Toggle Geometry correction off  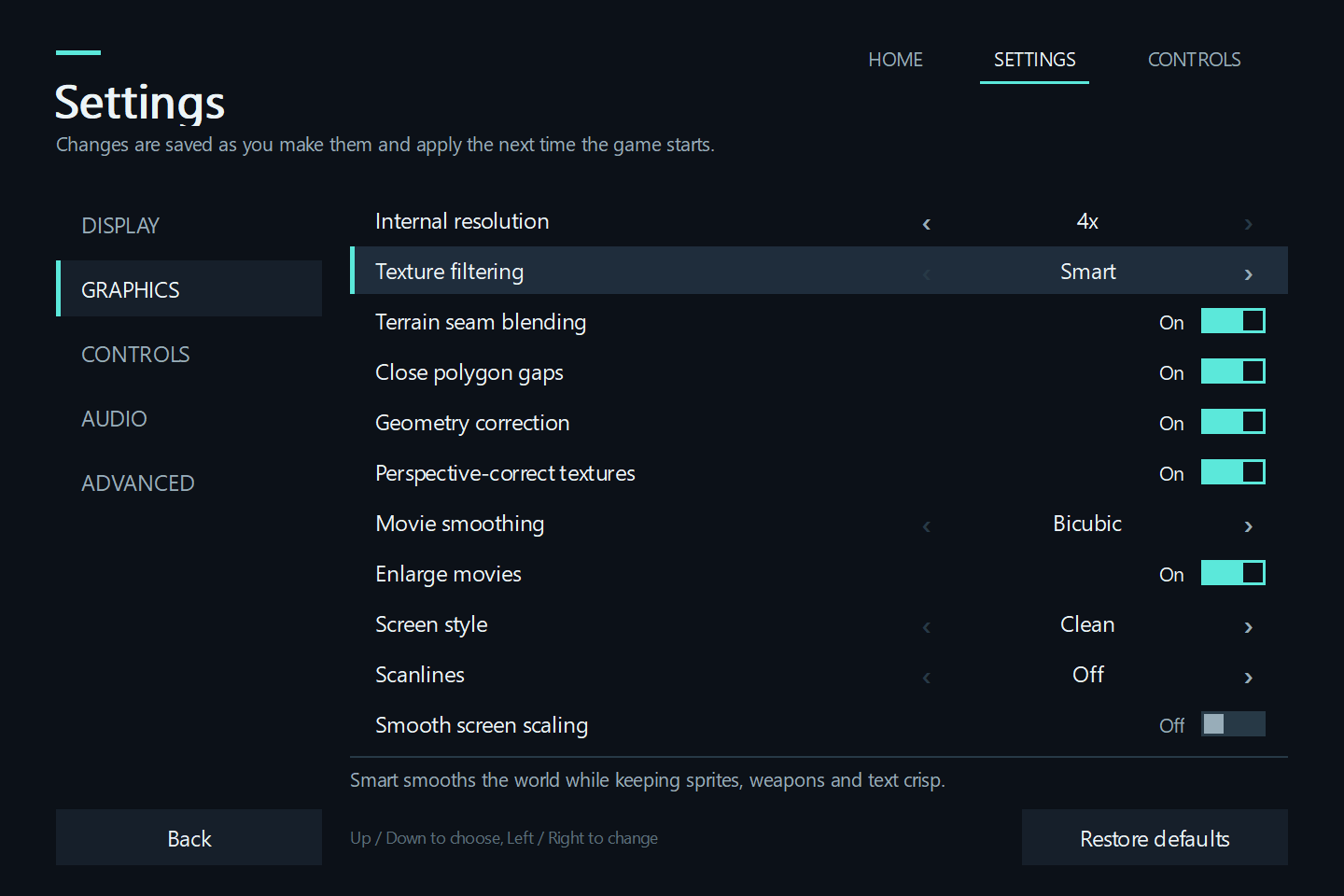coord(1233,422)
